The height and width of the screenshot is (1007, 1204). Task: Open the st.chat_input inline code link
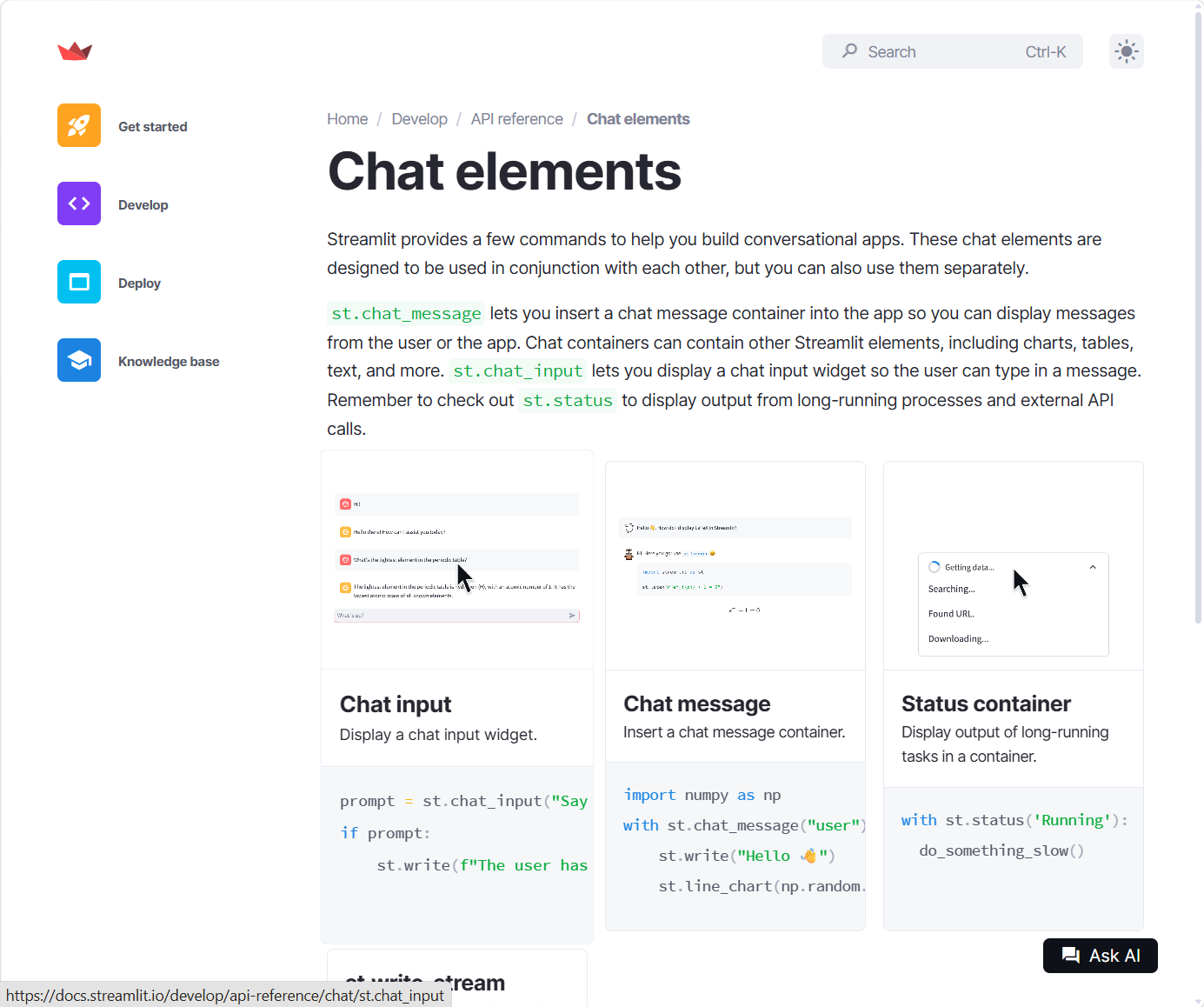(x=518, y=371)
